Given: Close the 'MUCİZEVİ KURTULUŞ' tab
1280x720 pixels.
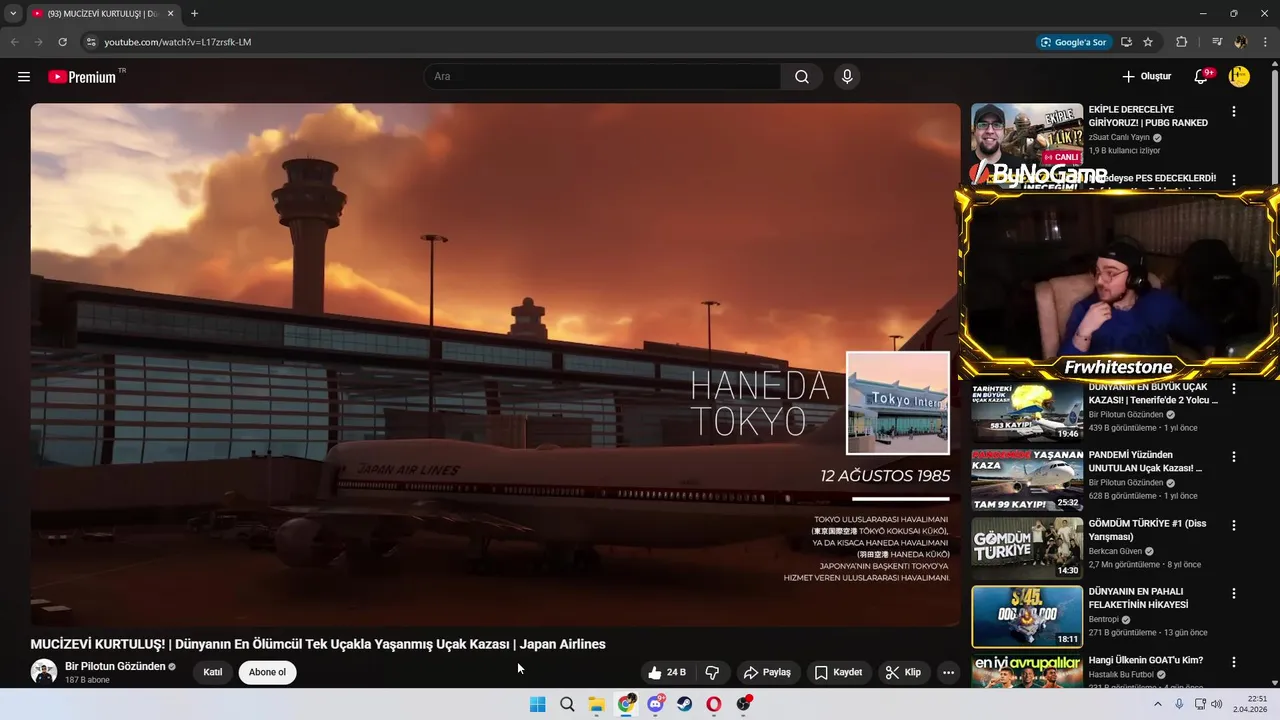Looking at the screenshot, I should (170, 13).
